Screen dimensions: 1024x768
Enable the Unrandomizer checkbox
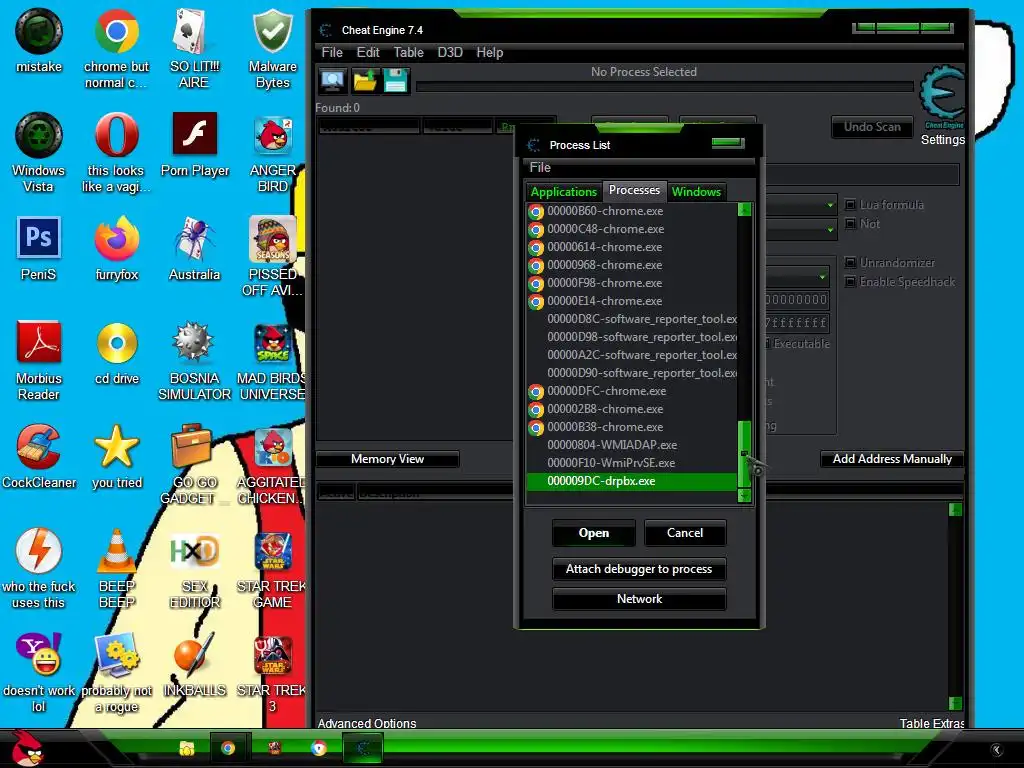[850, 263]
